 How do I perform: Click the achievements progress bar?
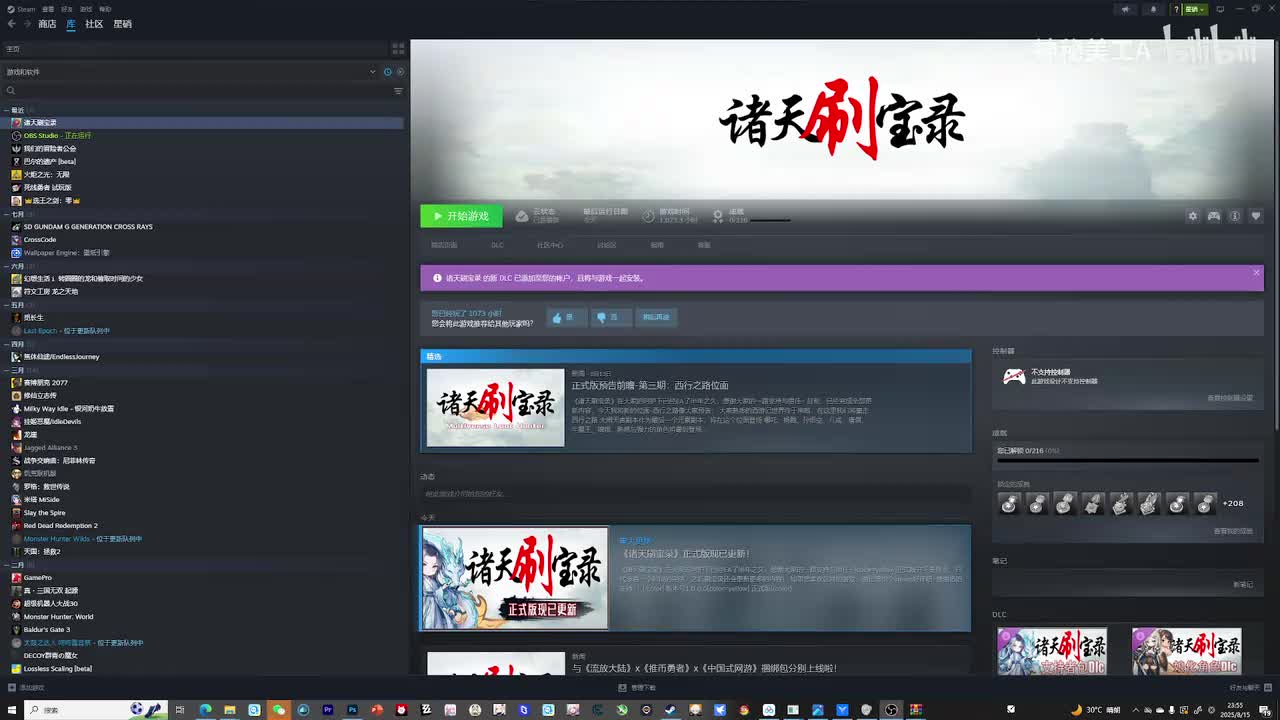pyautogui.click(x=1128, y=461)
